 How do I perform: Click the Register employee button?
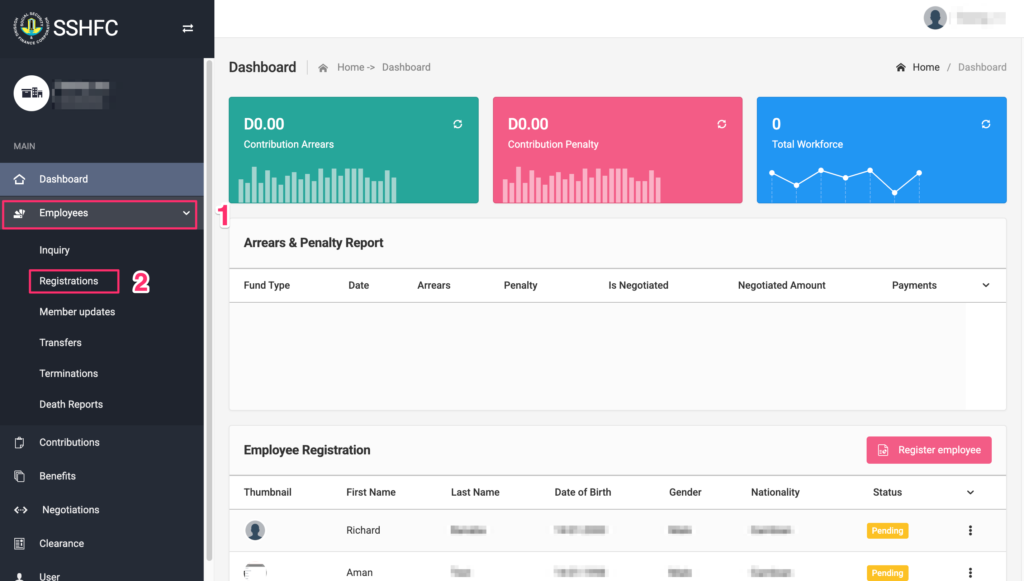[929, 450]
